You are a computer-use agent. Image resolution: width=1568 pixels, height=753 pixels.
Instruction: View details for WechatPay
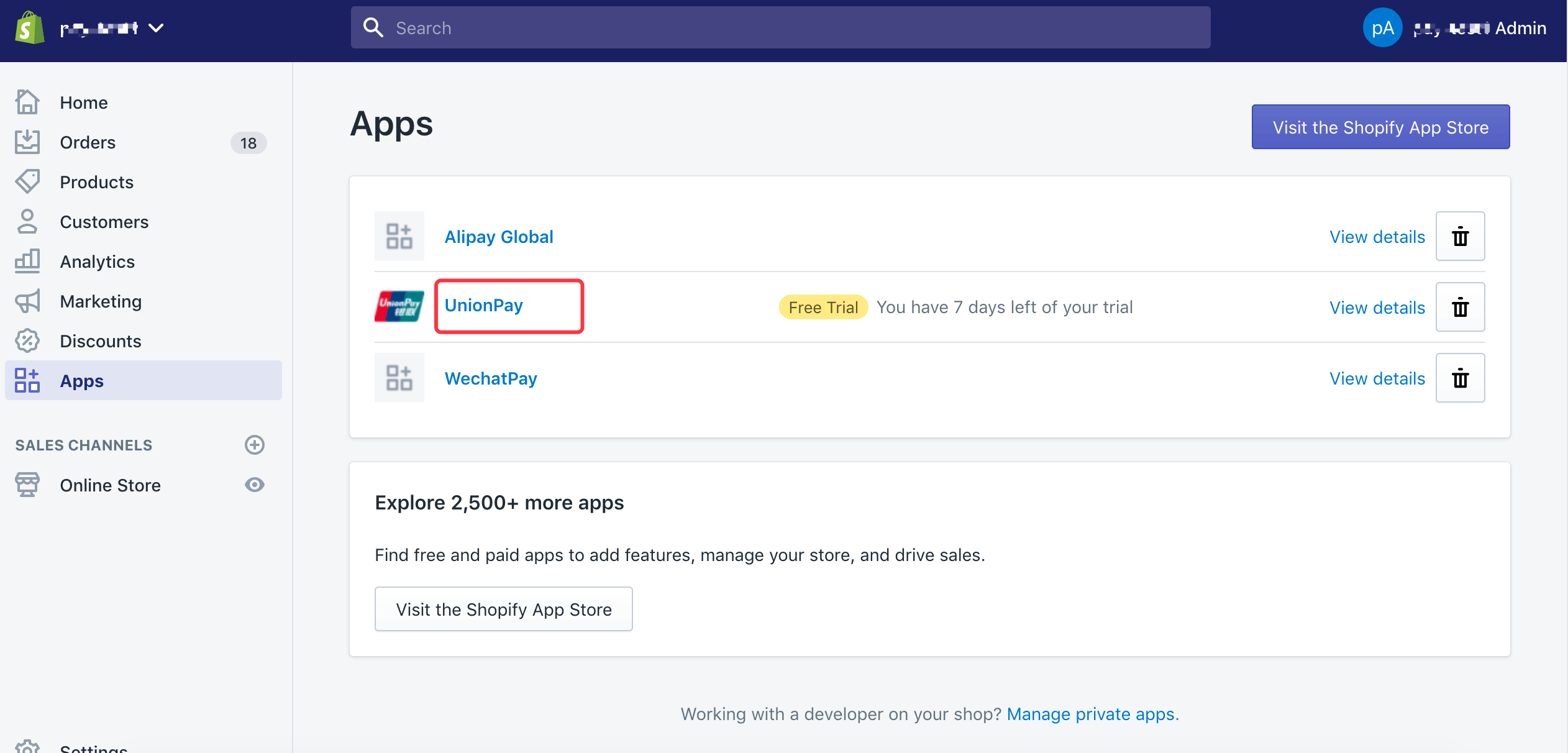tap(1377, 378)
